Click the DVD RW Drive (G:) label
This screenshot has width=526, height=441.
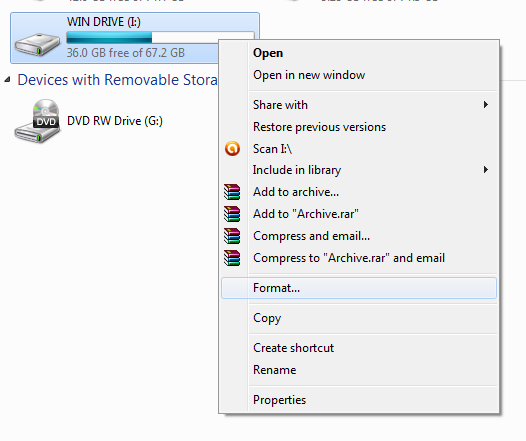[x=115, y=121]
